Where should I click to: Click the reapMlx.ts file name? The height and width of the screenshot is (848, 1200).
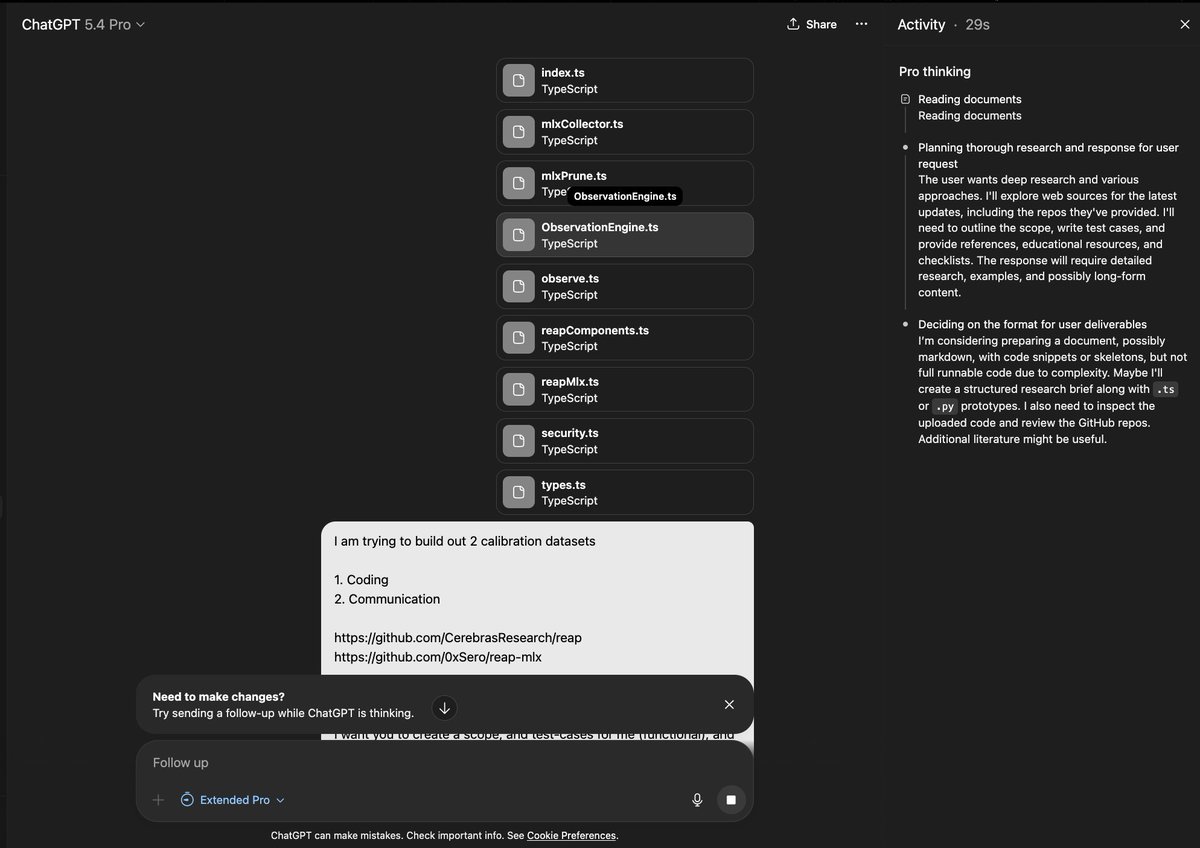click(x=570, y=381)
